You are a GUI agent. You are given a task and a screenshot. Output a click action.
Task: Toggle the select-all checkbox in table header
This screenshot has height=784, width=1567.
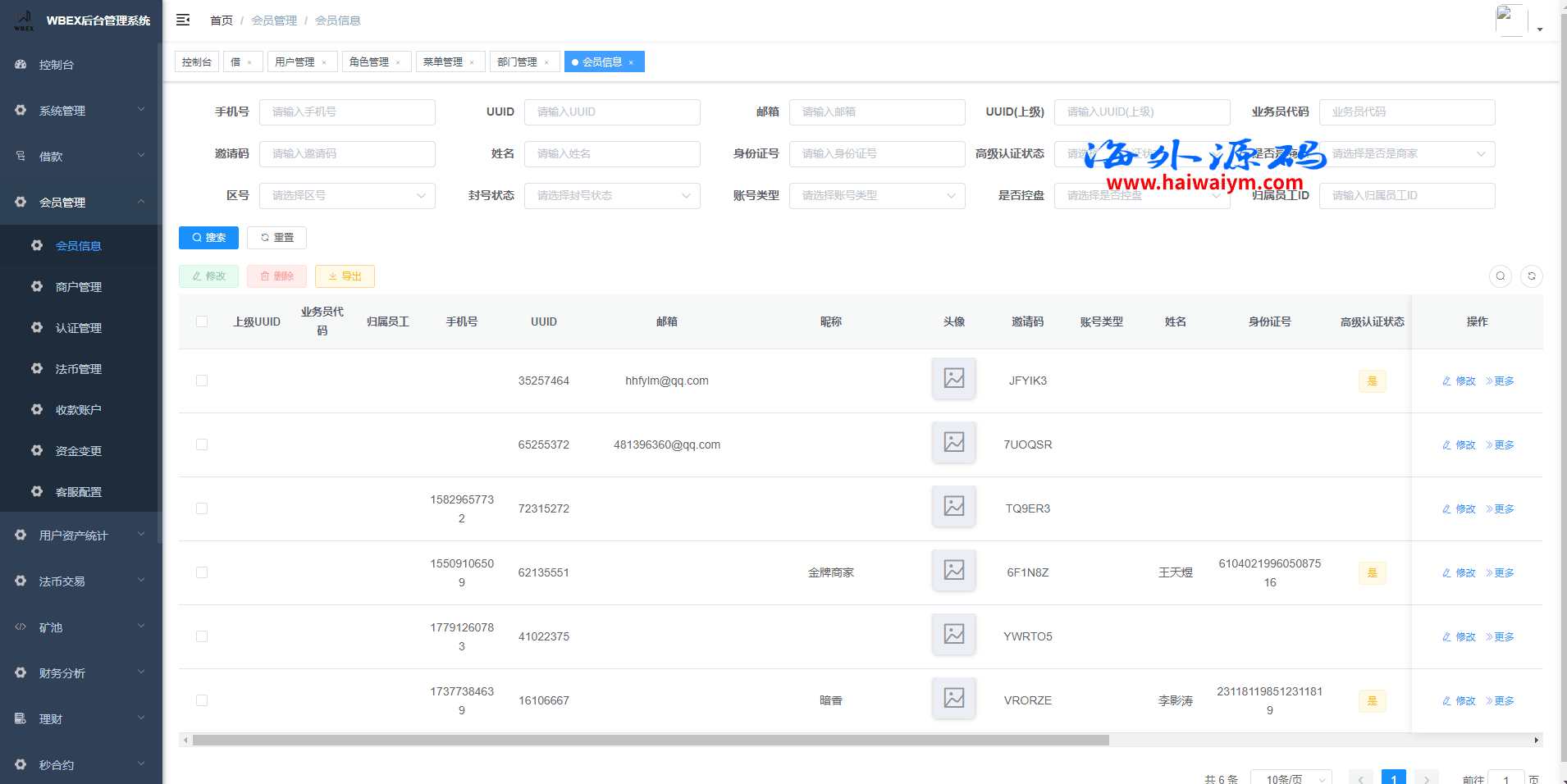(x=202, y=321)
